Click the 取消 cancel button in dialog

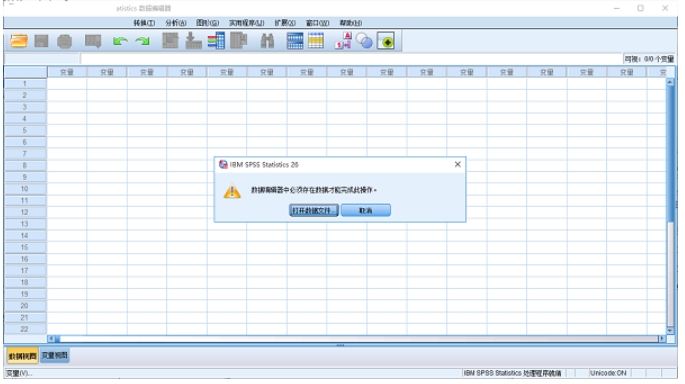pos(366,211)
